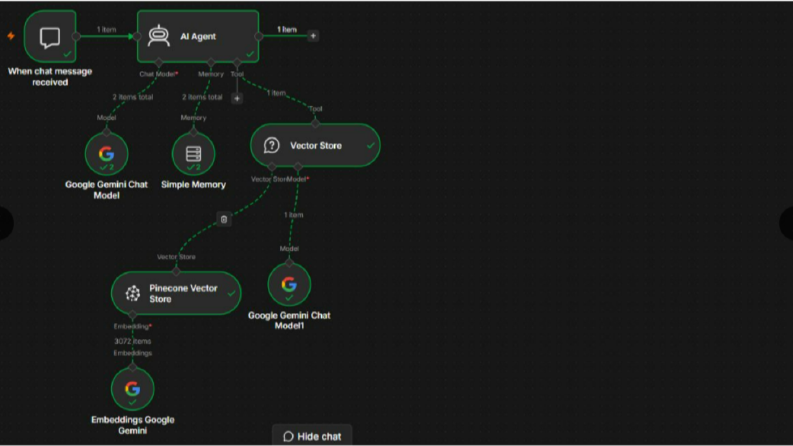Expand the right side panel handle
The height and width of the screenshot is (446, 793).
(786, 223)
